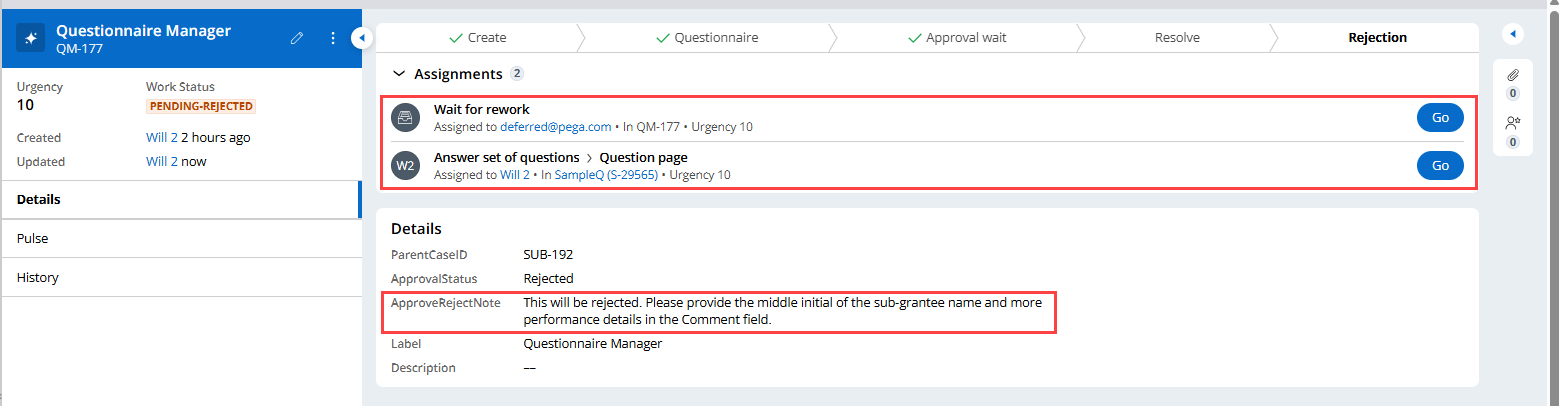This screenshot has width=1560, height=406.
Task: Click the Wait for rework worklist icon
Action: [404, 117]
